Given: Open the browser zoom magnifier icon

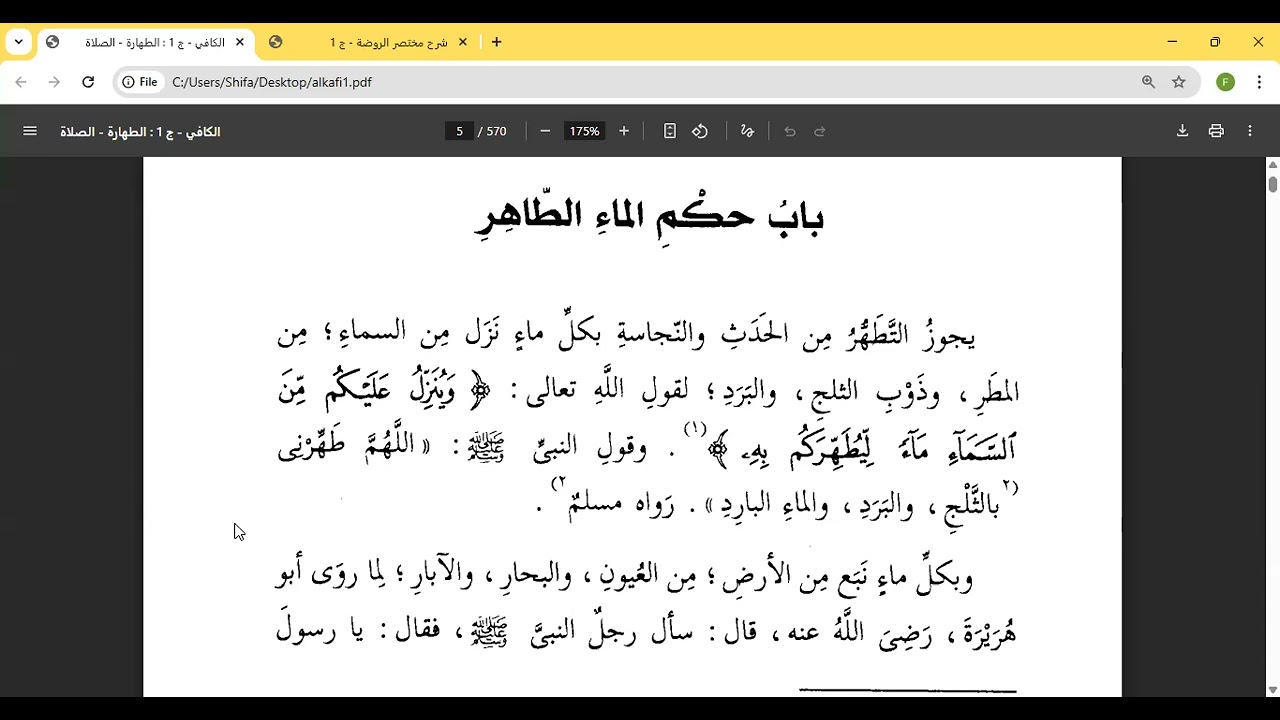Looking at the screenshot, I should [x=1148, y=82].
